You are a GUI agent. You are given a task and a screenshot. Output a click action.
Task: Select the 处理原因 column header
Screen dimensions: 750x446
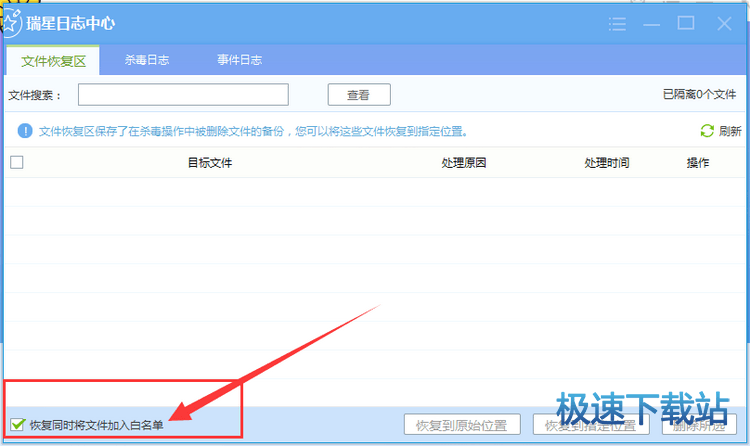coord(463,163)
